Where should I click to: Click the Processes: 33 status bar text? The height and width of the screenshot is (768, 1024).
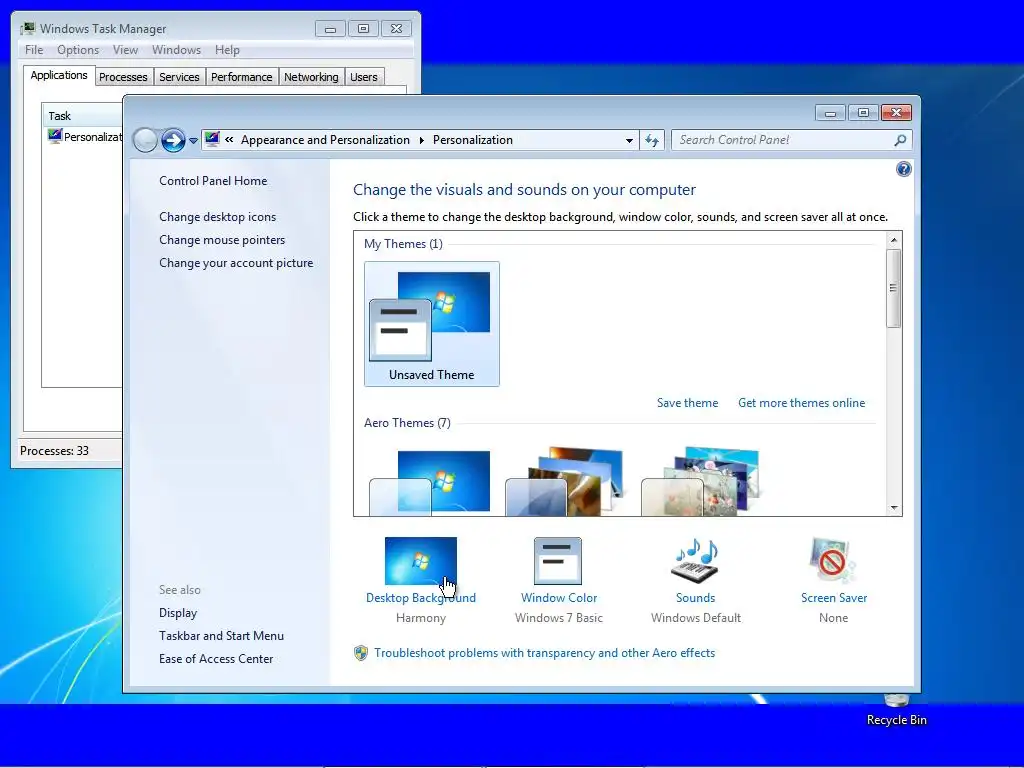click(54, 451)
